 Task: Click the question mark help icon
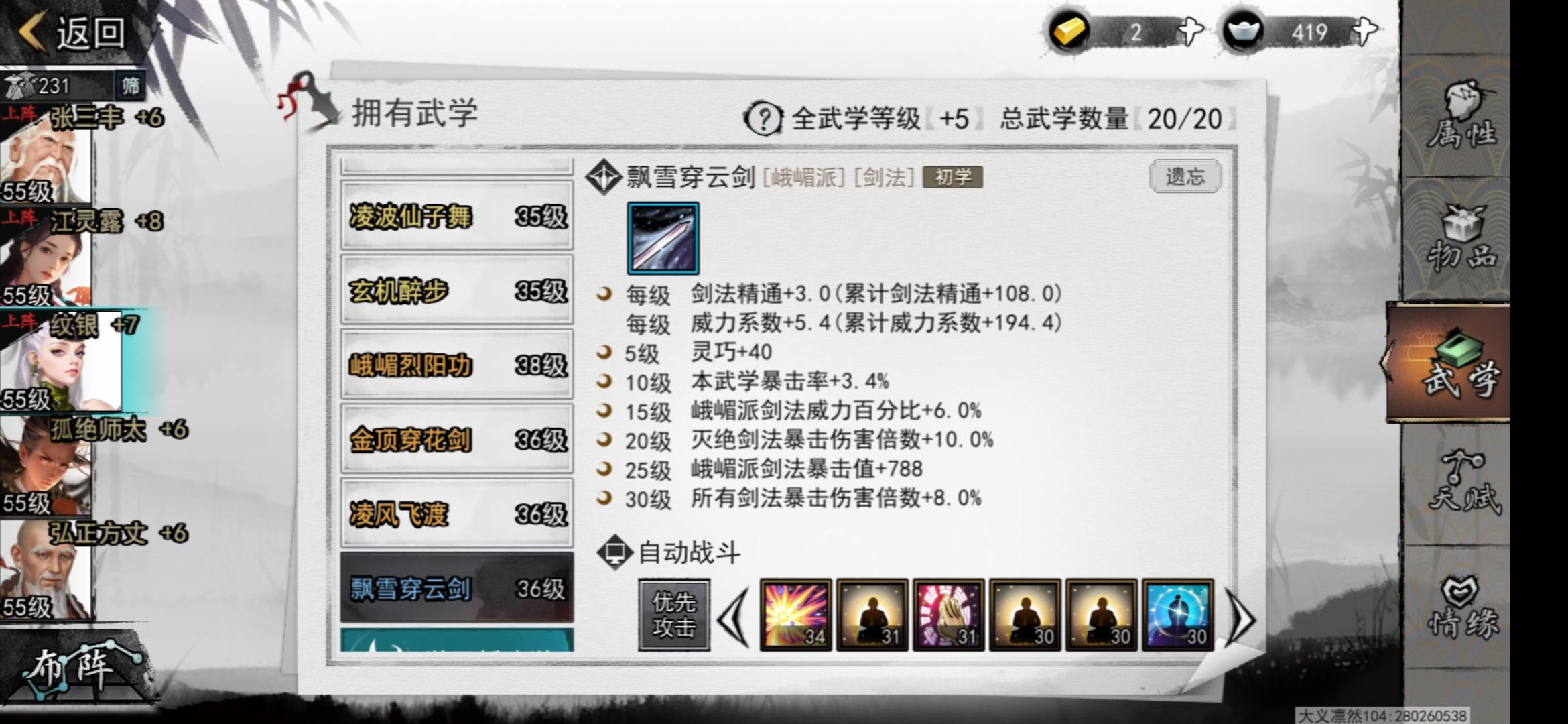[763, 119]
